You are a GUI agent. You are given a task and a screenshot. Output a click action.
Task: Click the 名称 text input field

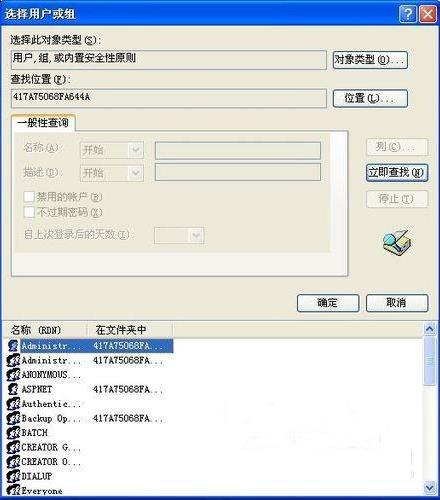tap(238, 150)
